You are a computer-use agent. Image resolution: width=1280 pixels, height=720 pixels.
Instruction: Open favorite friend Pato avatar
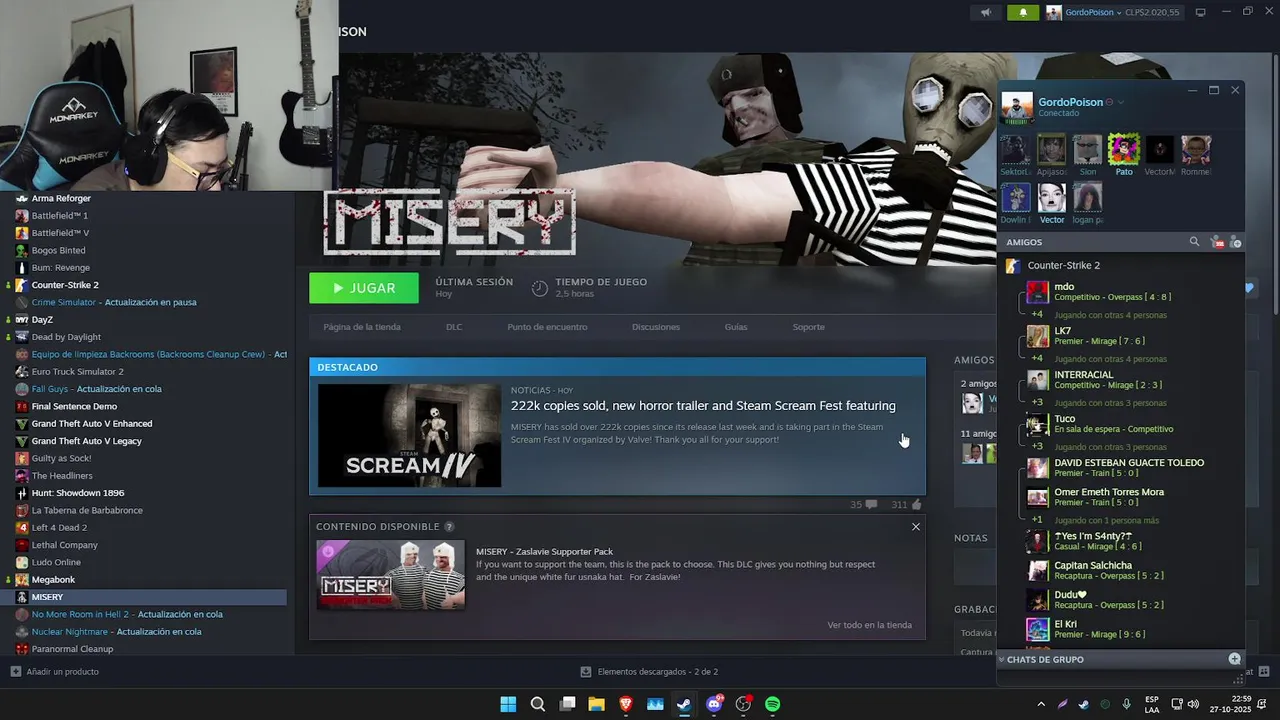[x=1124, y=149]
